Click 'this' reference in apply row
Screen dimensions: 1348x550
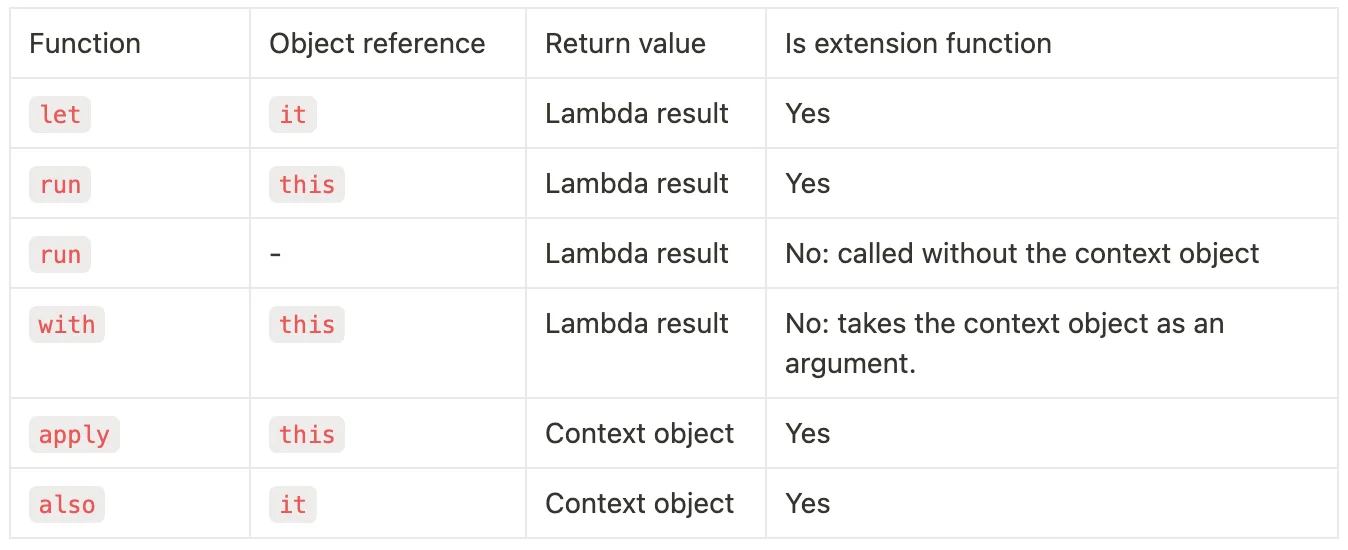click(307, 435)
